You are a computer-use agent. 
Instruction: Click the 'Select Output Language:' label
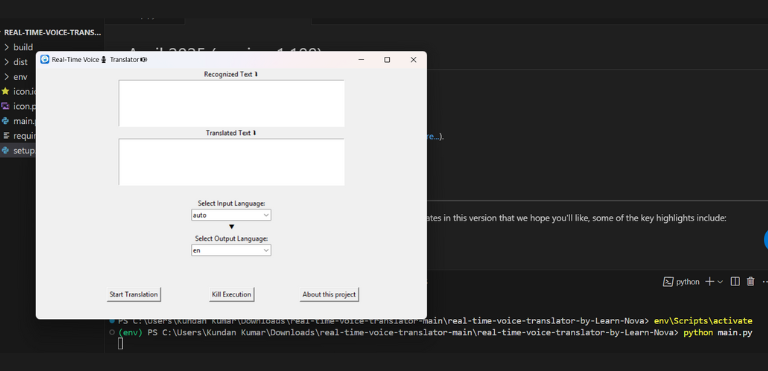click(x=231, y=239)
